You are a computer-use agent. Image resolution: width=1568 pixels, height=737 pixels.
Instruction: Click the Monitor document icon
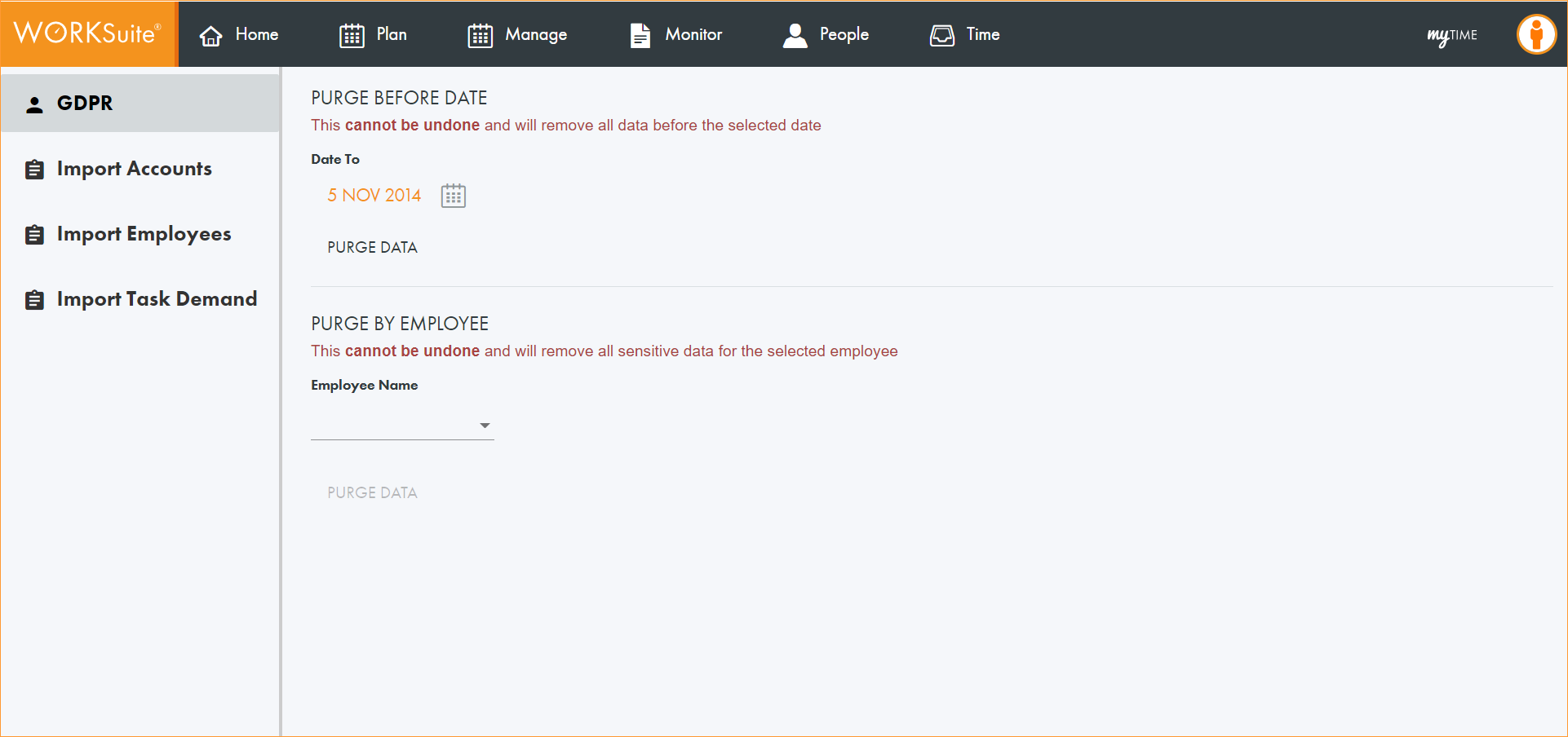[640, 35]
